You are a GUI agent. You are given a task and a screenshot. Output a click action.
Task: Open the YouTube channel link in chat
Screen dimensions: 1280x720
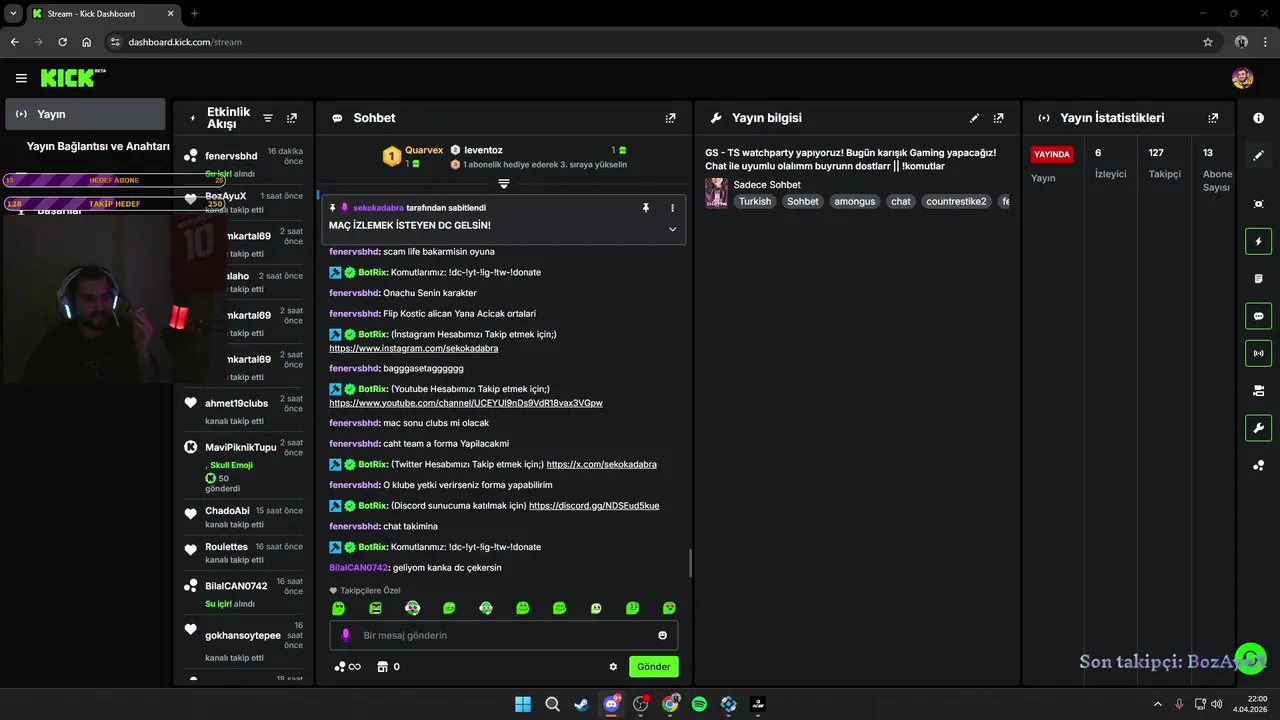click(x=466, y=403)
